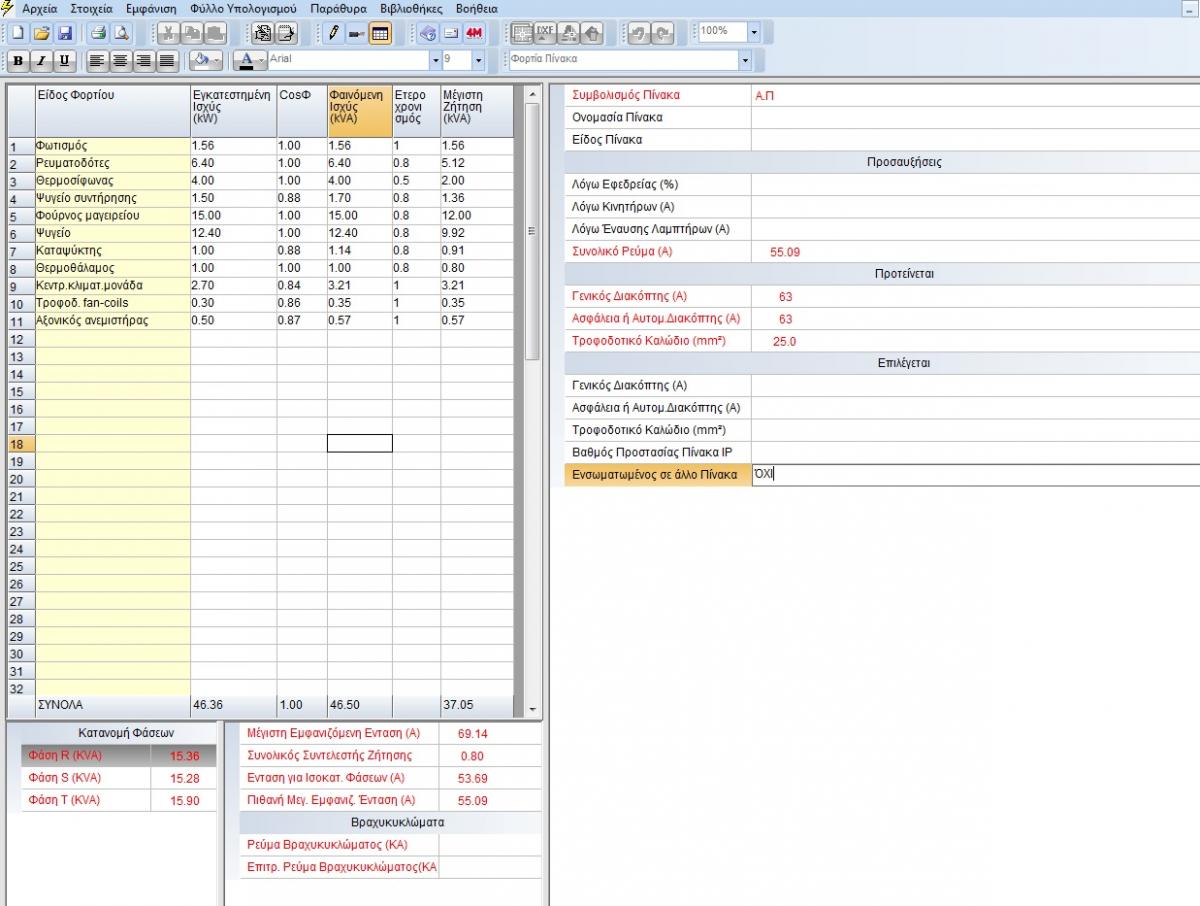Click the Μέγιστη Εμφανιζόμενη Ένταση value 69.14
The height and width of the screenshot is (906, 1200).
coord(472,733)
